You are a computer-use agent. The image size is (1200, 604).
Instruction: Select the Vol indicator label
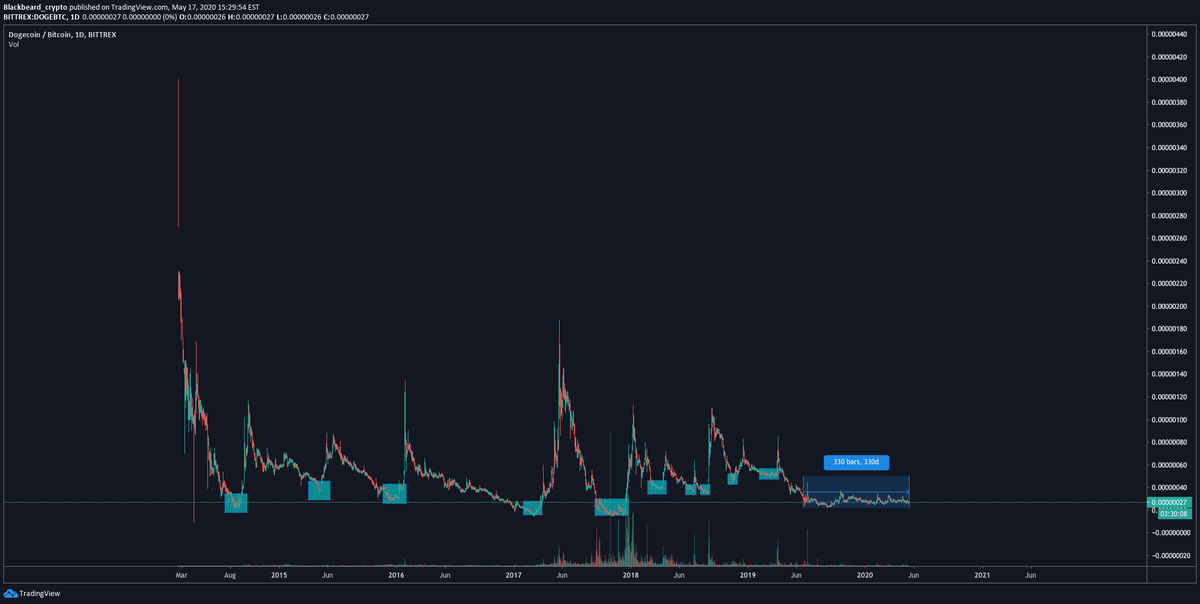(x=14, y=45)
